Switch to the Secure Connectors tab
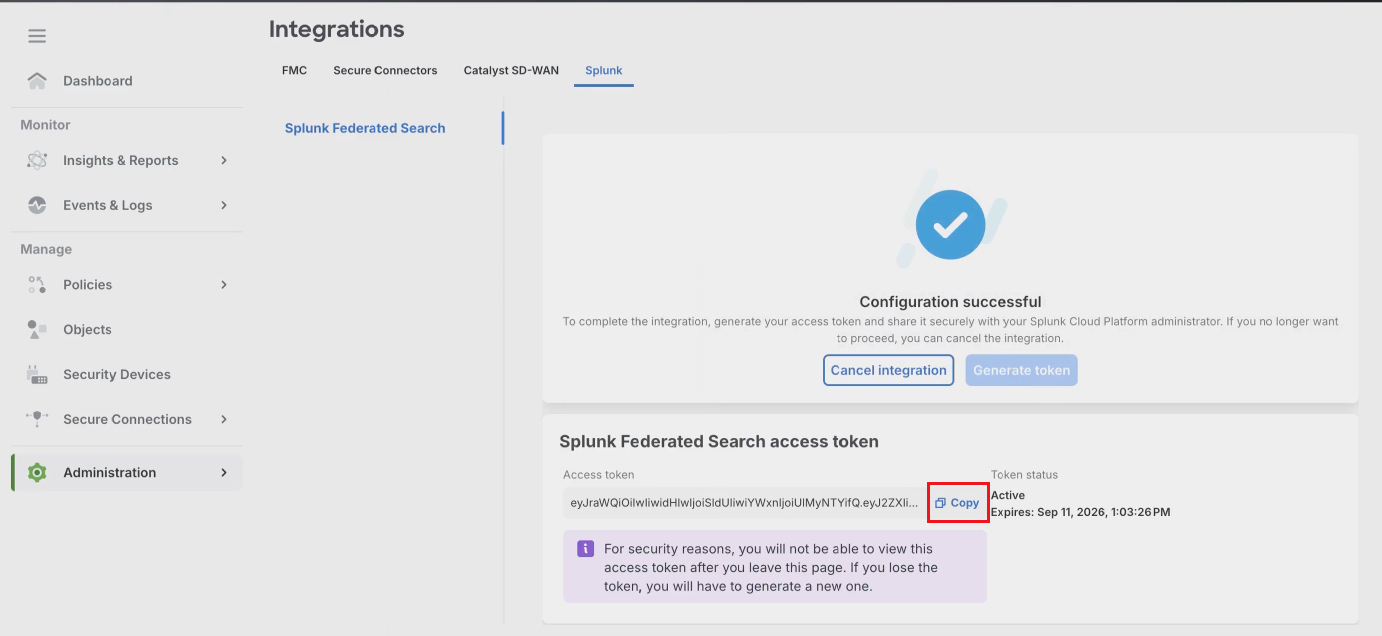This screenshot has height=636, width=1382. click(x=385, y=71)
